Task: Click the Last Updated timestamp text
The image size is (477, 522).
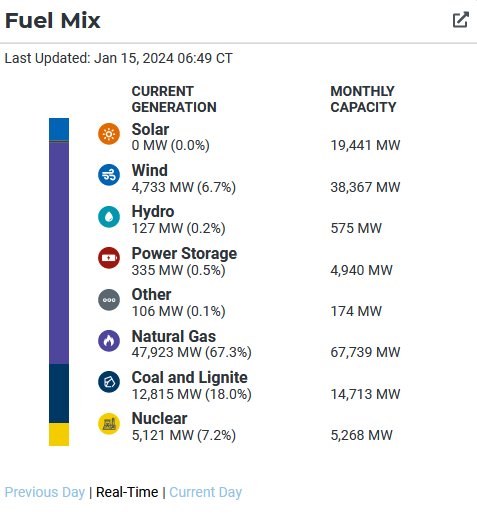Action: pos(118,58)
